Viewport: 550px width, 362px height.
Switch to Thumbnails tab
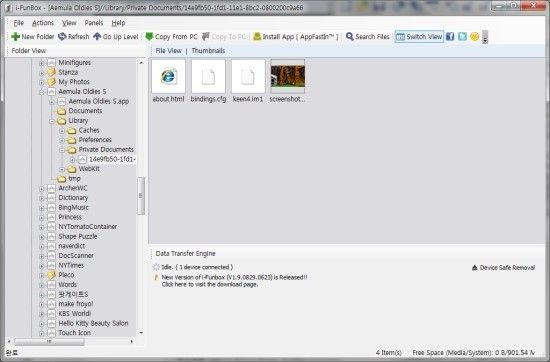[208, 51]
